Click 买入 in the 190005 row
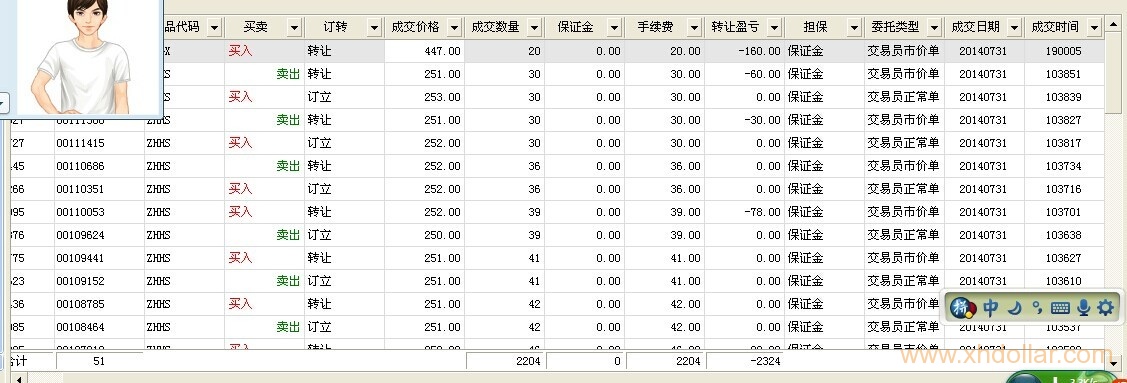Screen dimensions: 1127x383 [x=241, y=51]
